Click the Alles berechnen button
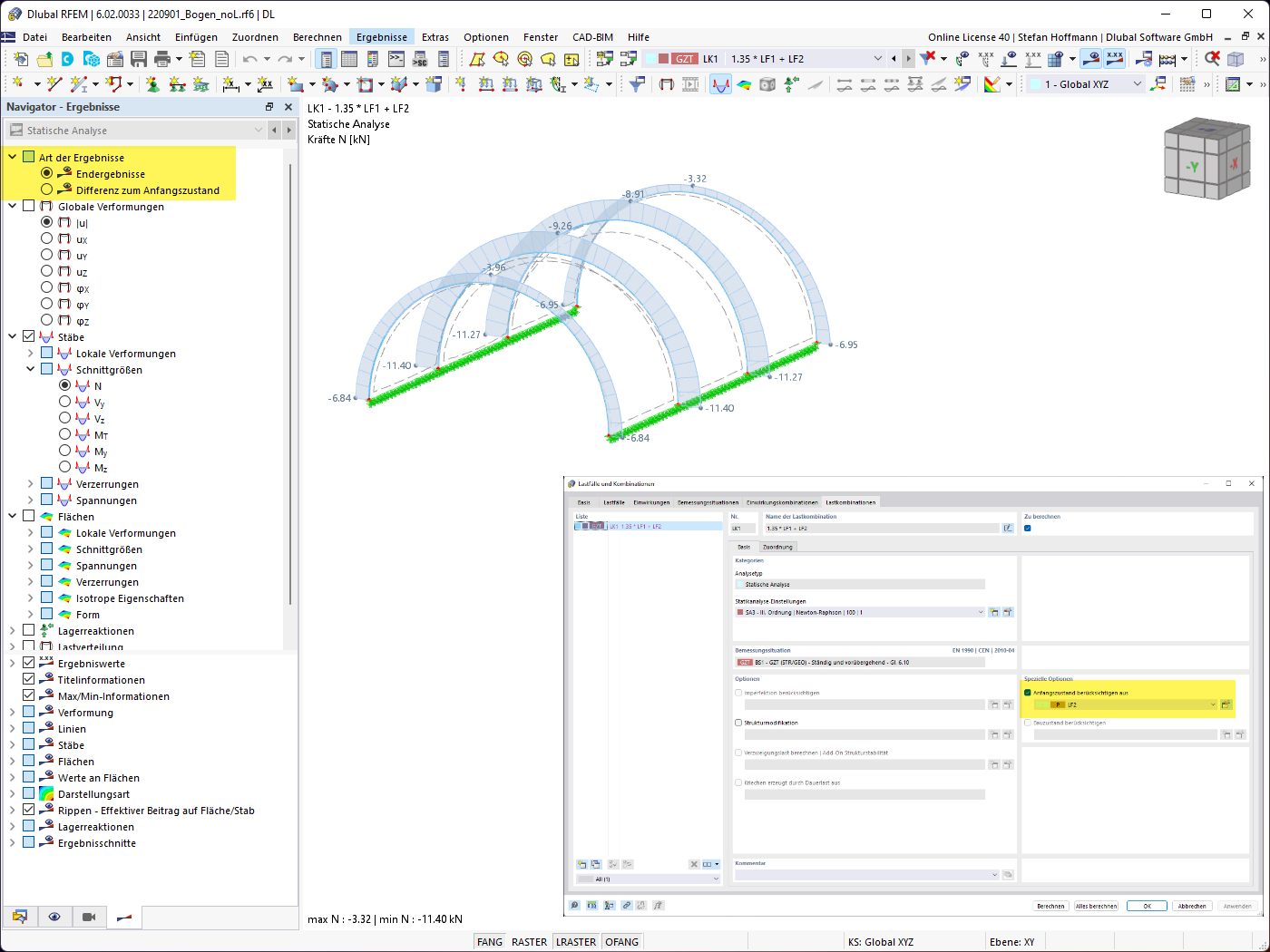The width and height of the screenshot is (1270, 952). (x=1097, y=906)
